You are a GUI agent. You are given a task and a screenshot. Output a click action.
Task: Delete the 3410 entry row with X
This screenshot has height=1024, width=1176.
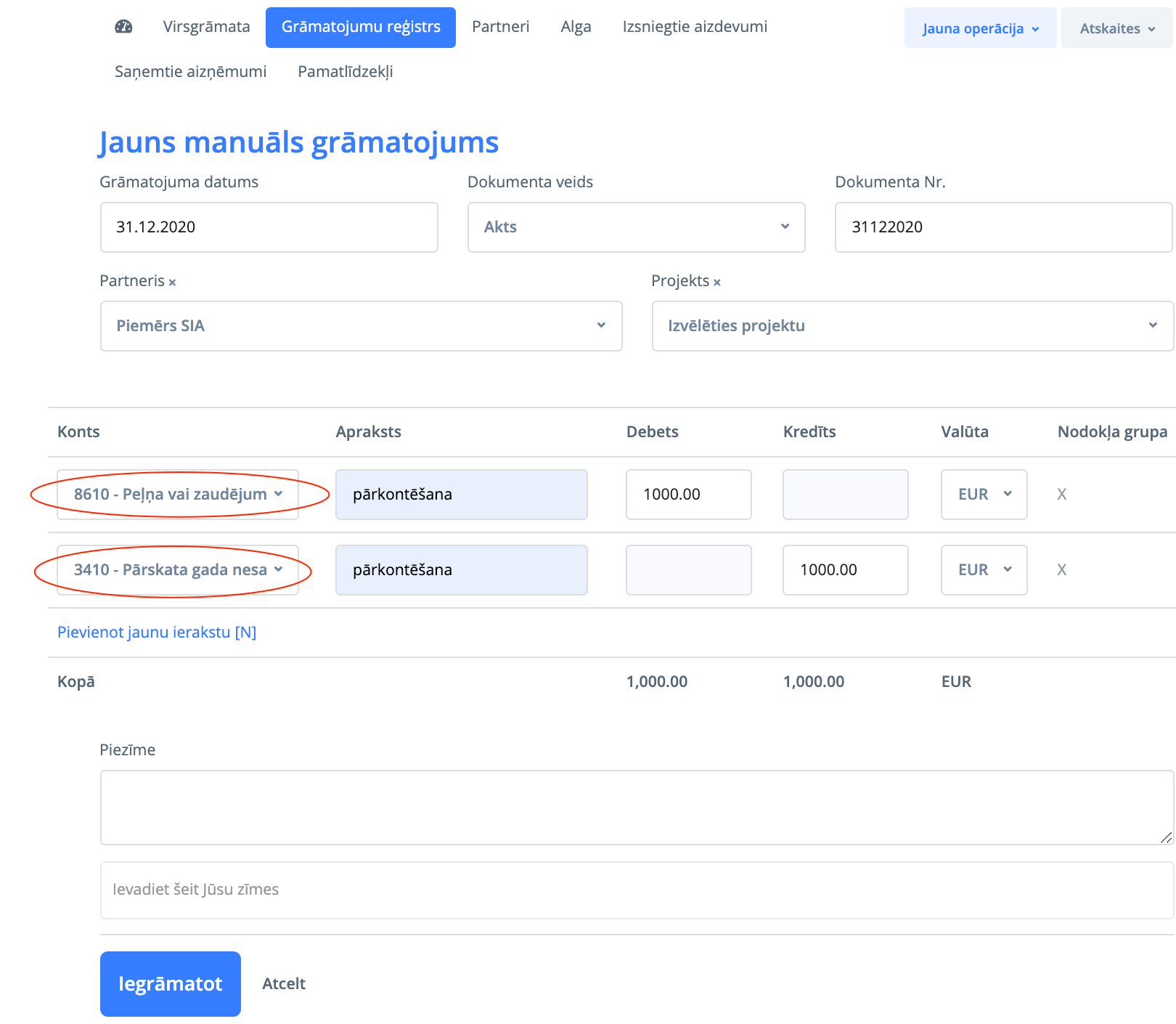coord(1061,570)
